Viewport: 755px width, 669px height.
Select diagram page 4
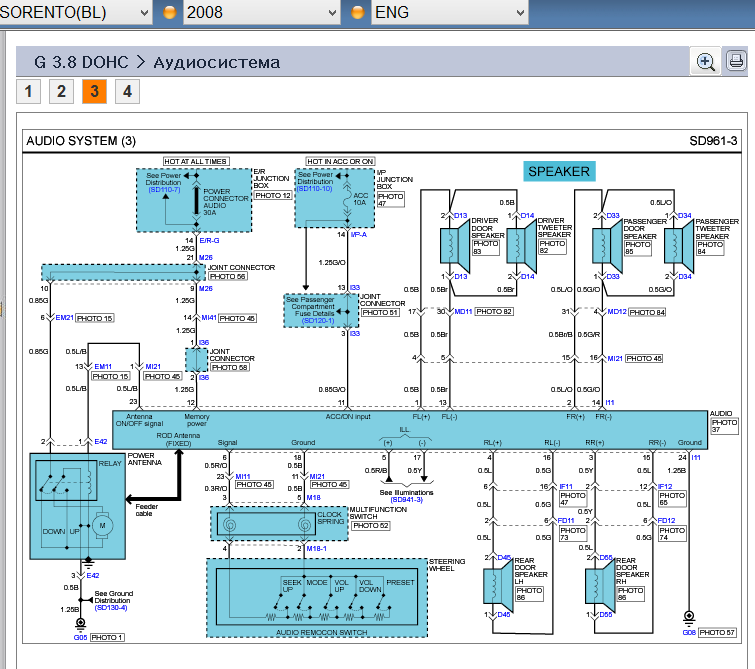click(x=126, y=92)
